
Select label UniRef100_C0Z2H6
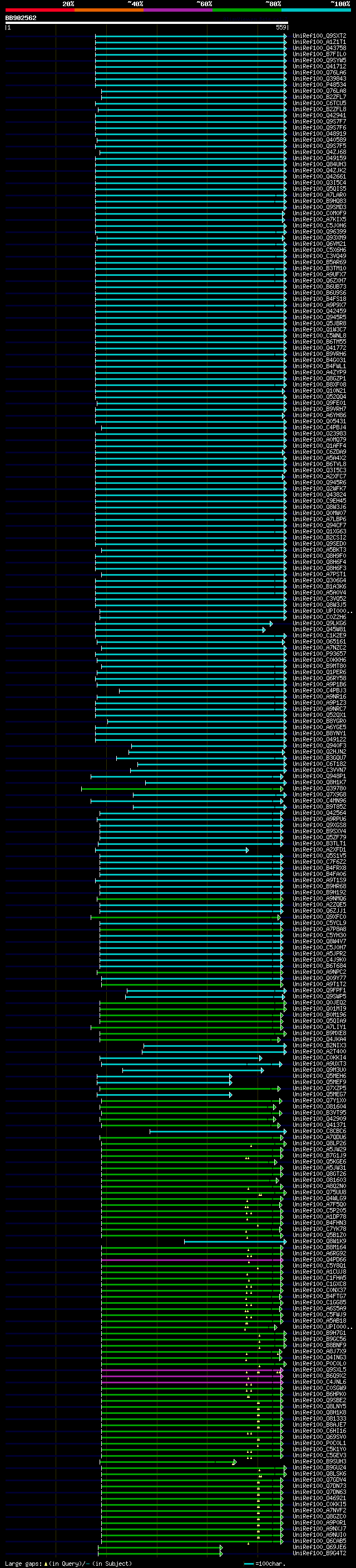319,617
